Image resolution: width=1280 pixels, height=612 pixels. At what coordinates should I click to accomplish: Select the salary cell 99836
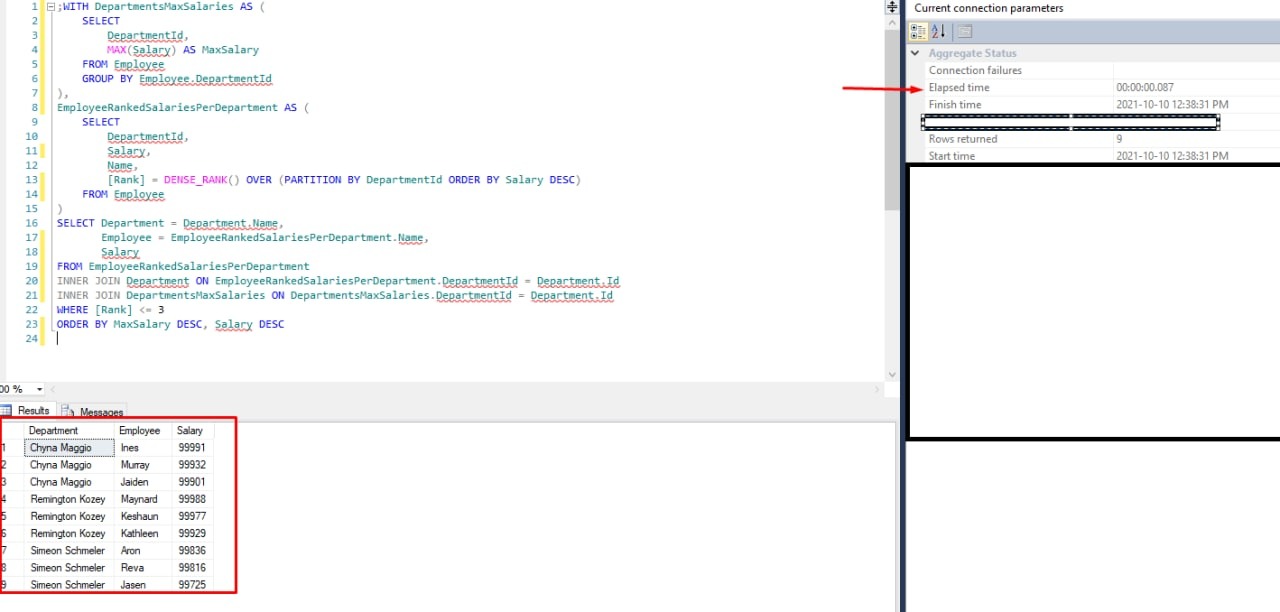pos(193,550)
